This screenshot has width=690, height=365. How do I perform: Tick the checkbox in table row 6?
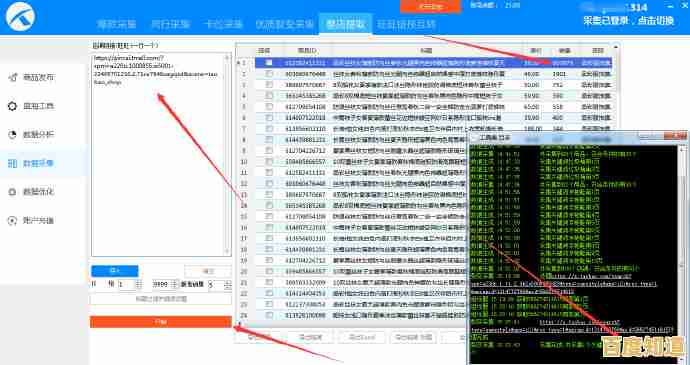[x=269, y=118]
